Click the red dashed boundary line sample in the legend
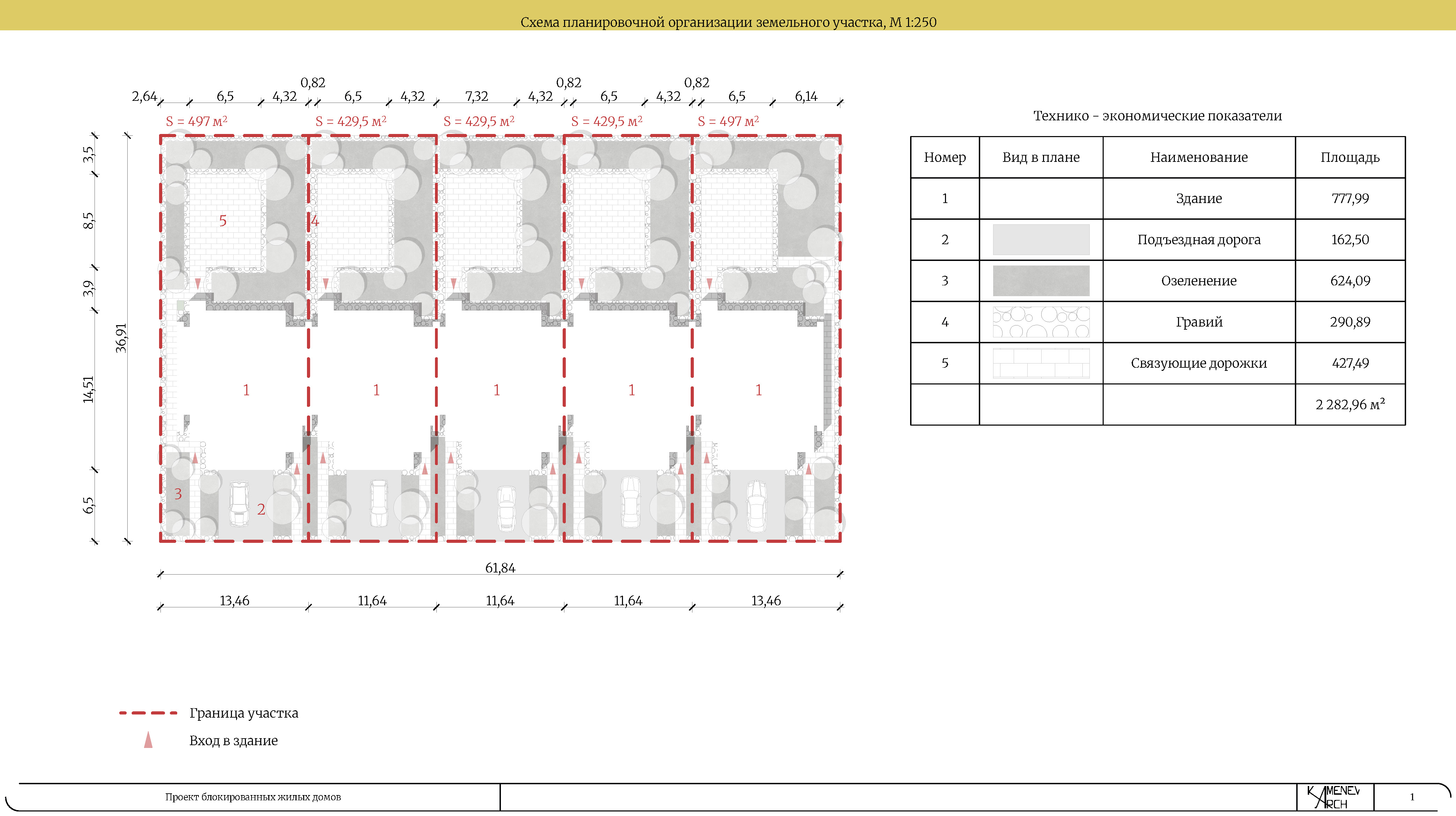1456x816 pixels. point(149,713)
